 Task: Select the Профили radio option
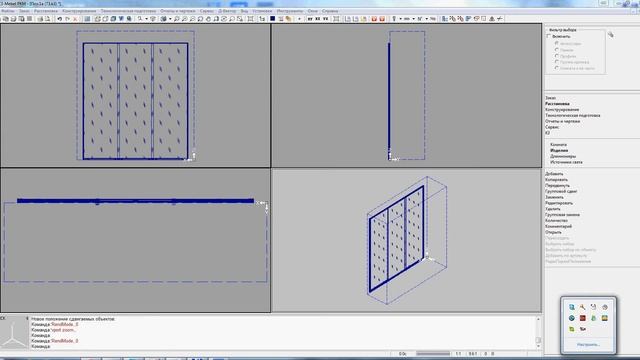click(x=557, y=56)
